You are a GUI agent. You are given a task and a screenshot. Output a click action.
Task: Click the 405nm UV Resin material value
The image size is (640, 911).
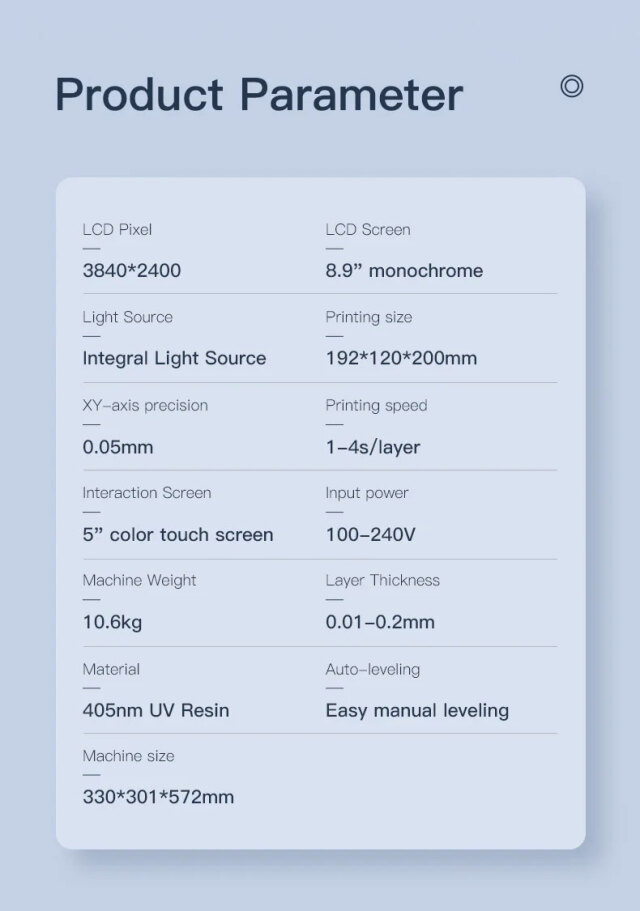[155, 711]
